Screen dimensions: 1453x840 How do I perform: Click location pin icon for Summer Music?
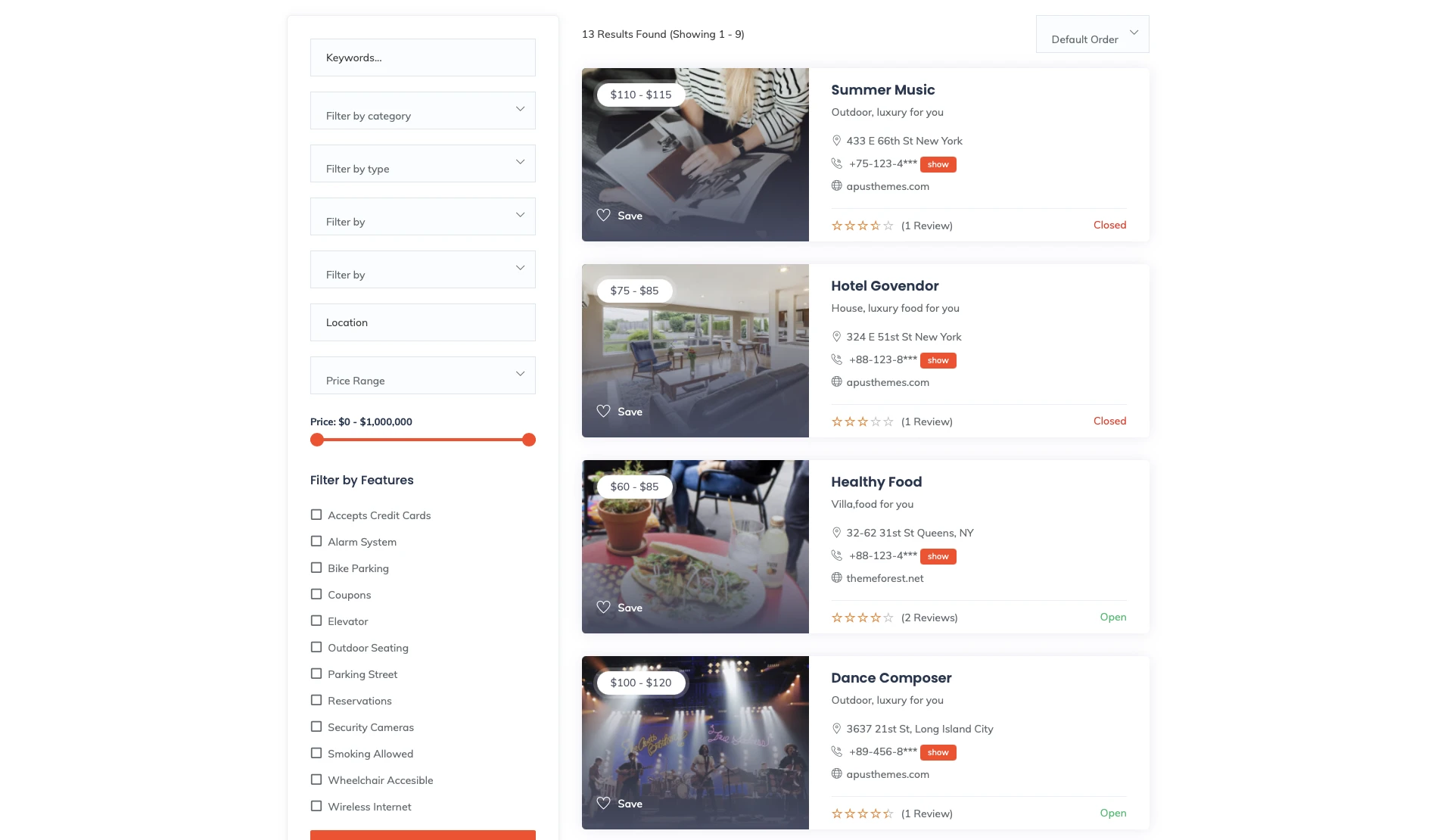836,141
